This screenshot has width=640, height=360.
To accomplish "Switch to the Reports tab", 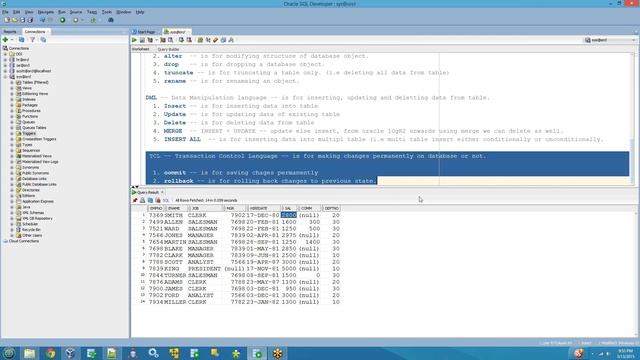I will point(10,31).
